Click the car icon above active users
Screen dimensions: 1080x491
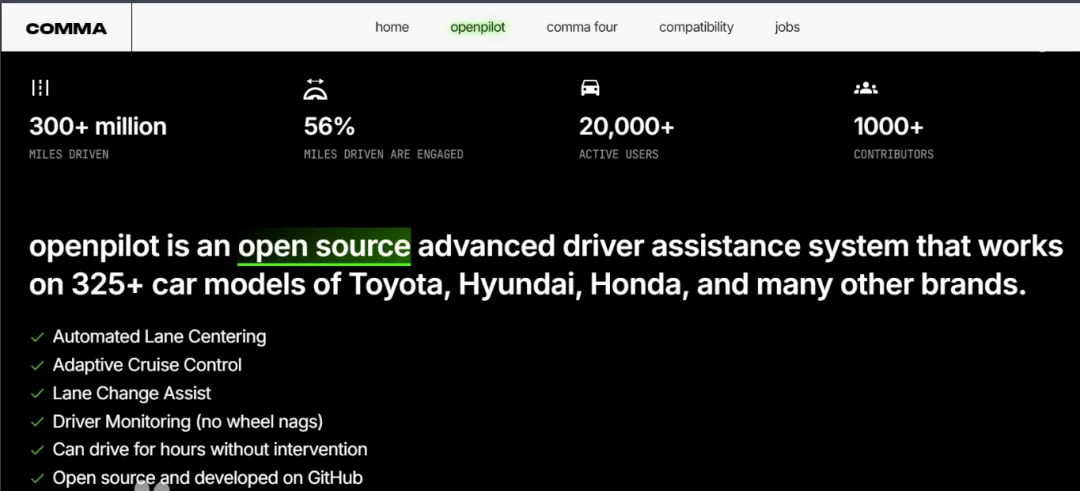point(590,87)
